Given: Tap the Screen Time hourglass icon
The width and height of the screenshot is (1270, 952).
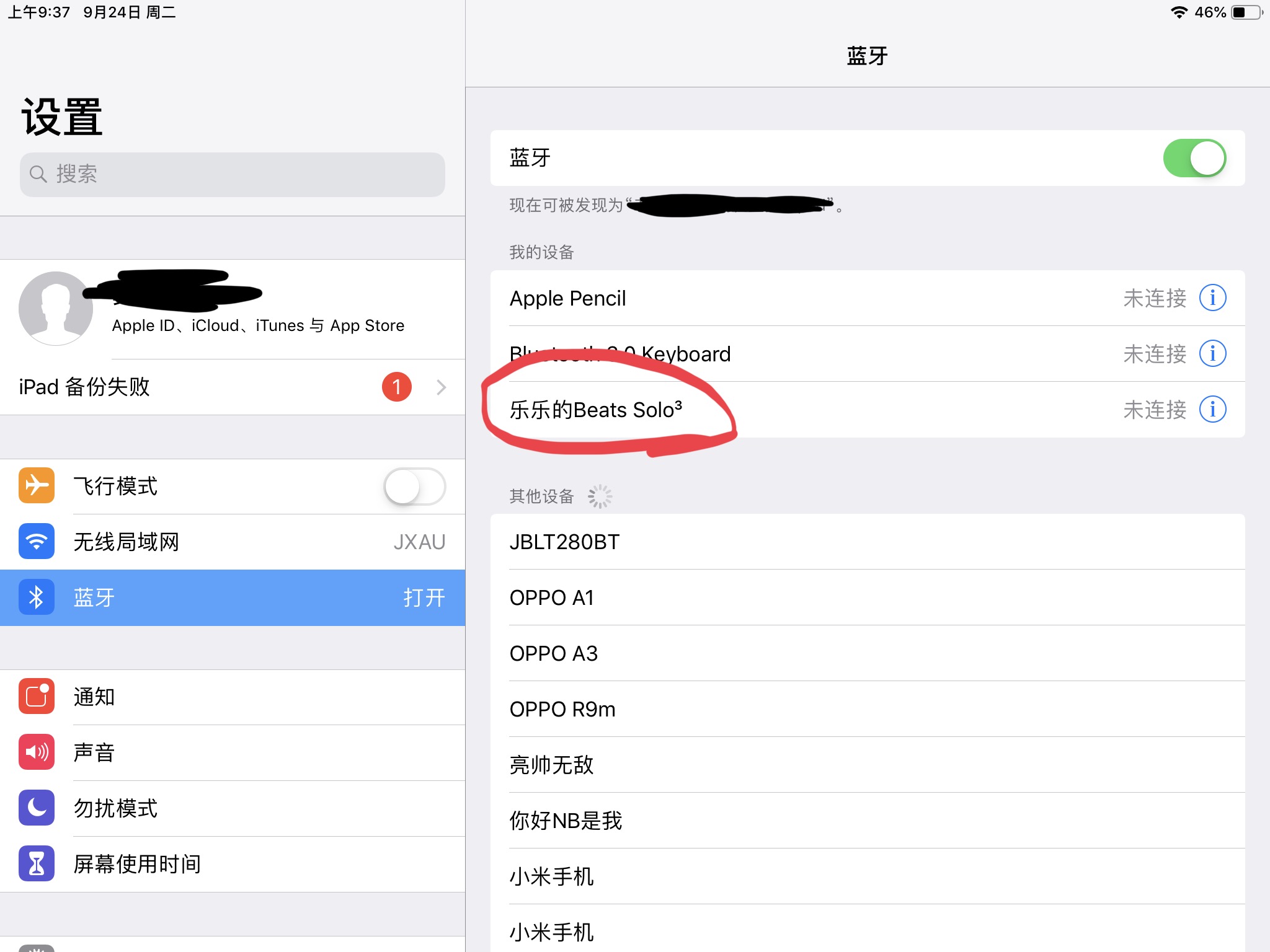Looking at the screenshot, I should coord(37,863).
